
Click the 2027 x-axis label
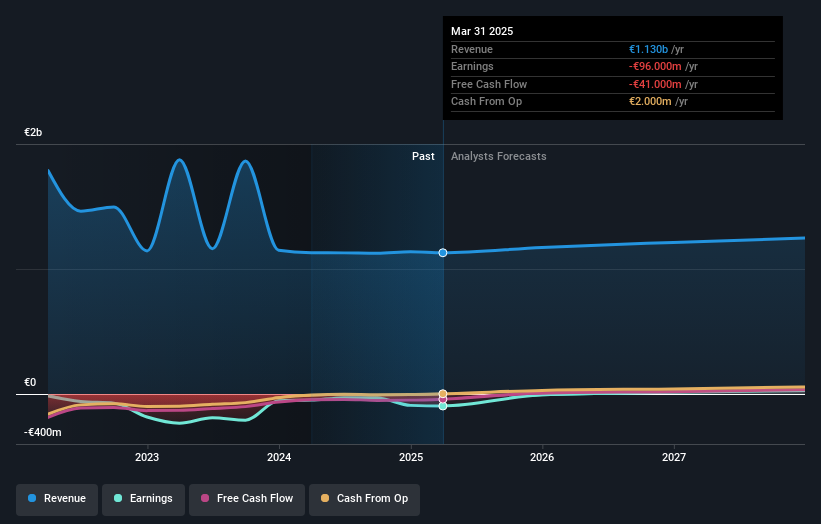674,457
